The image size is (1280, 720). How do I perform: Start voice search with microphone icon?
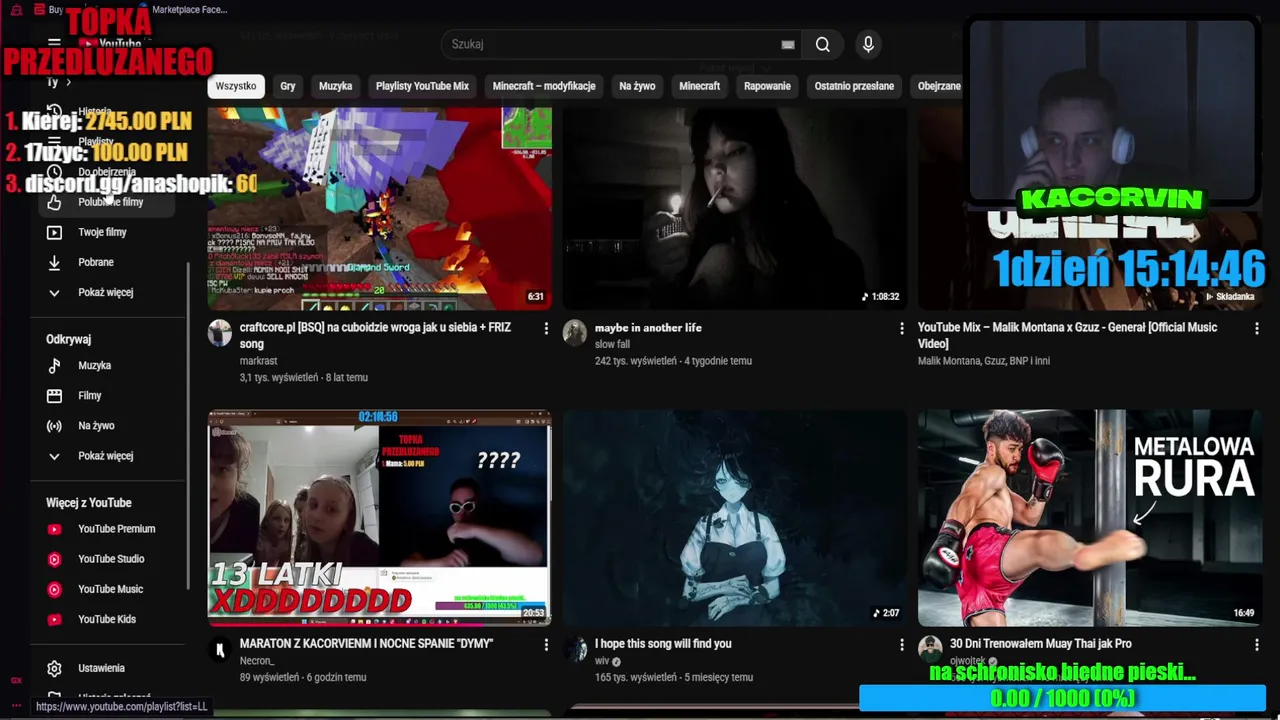tap(868, 44)
